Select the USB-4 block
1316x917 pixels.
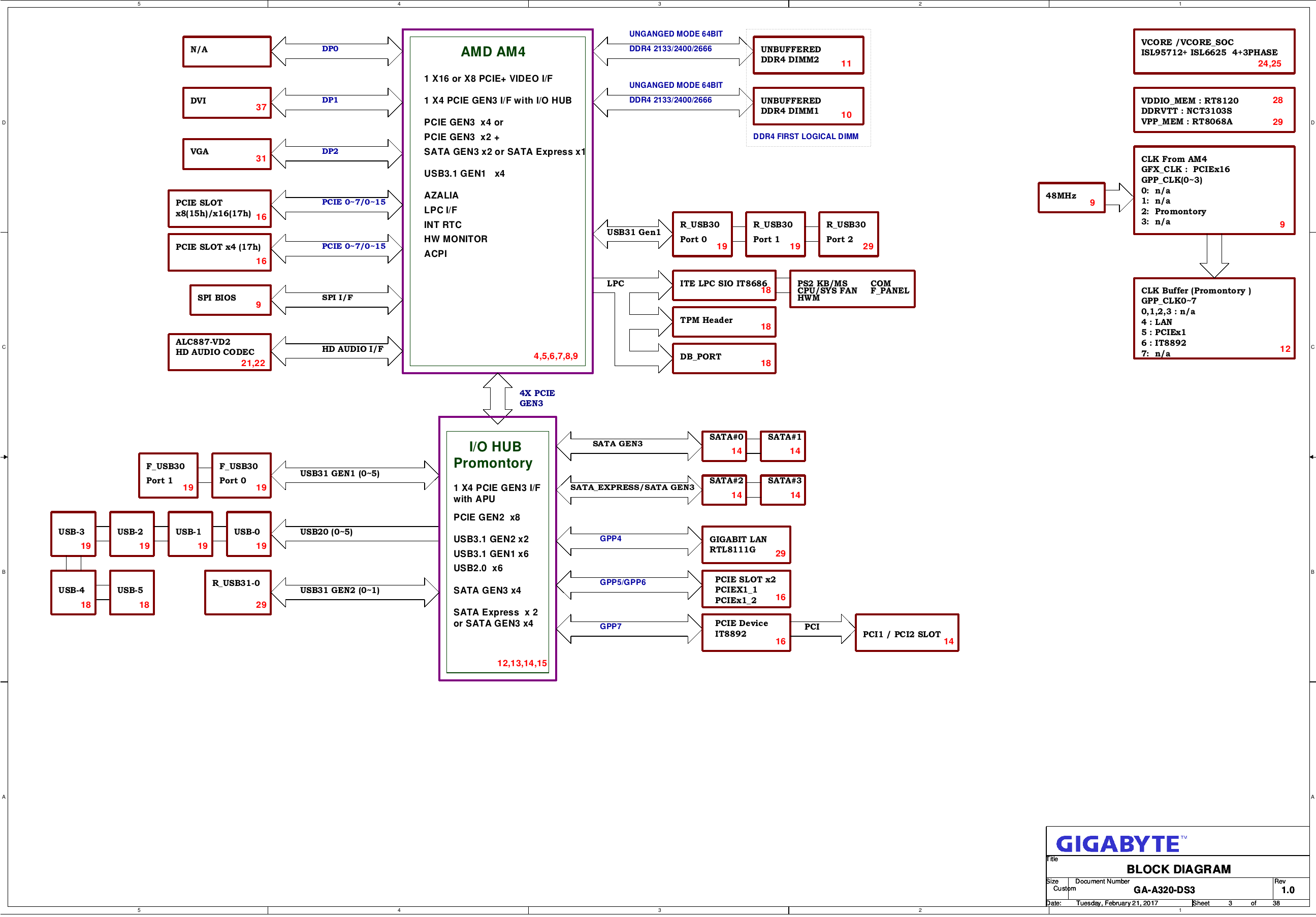coord(73,592)
